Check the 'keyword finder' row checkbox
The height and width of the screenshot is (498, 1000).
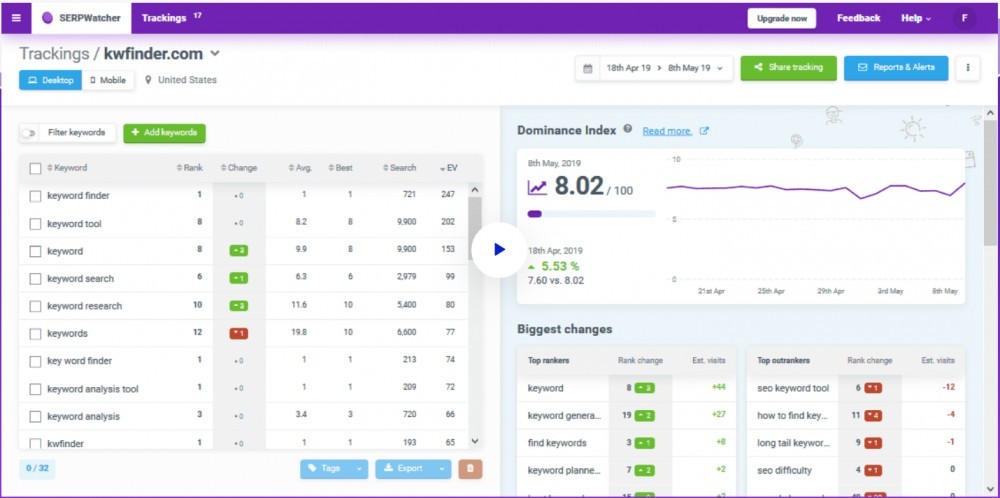pyautogui.click(x=36, y=196)
